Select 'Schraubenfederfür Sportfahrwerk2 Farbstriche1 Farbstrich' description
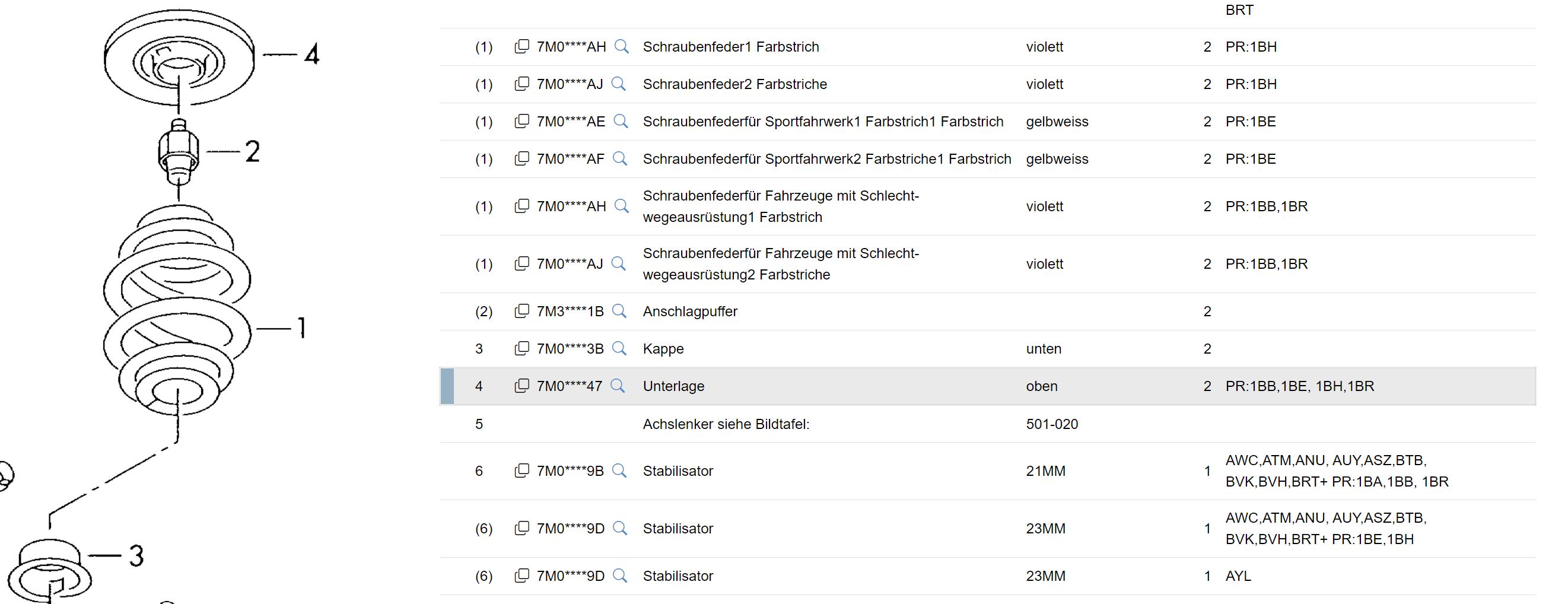The image size is (1568, 604). click(826, 159)
